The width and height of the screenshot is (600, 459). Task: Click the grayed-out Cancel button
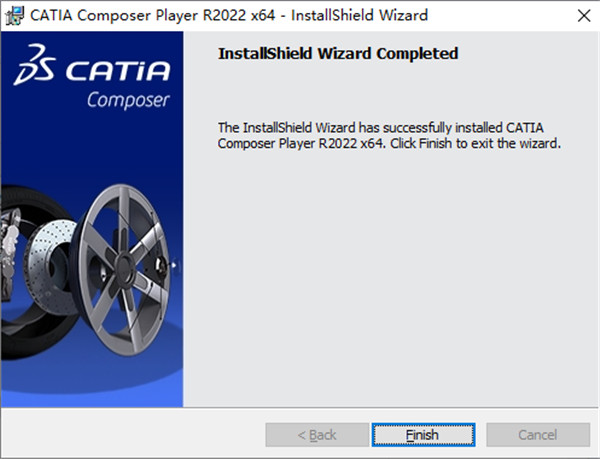tap(537, 435)
